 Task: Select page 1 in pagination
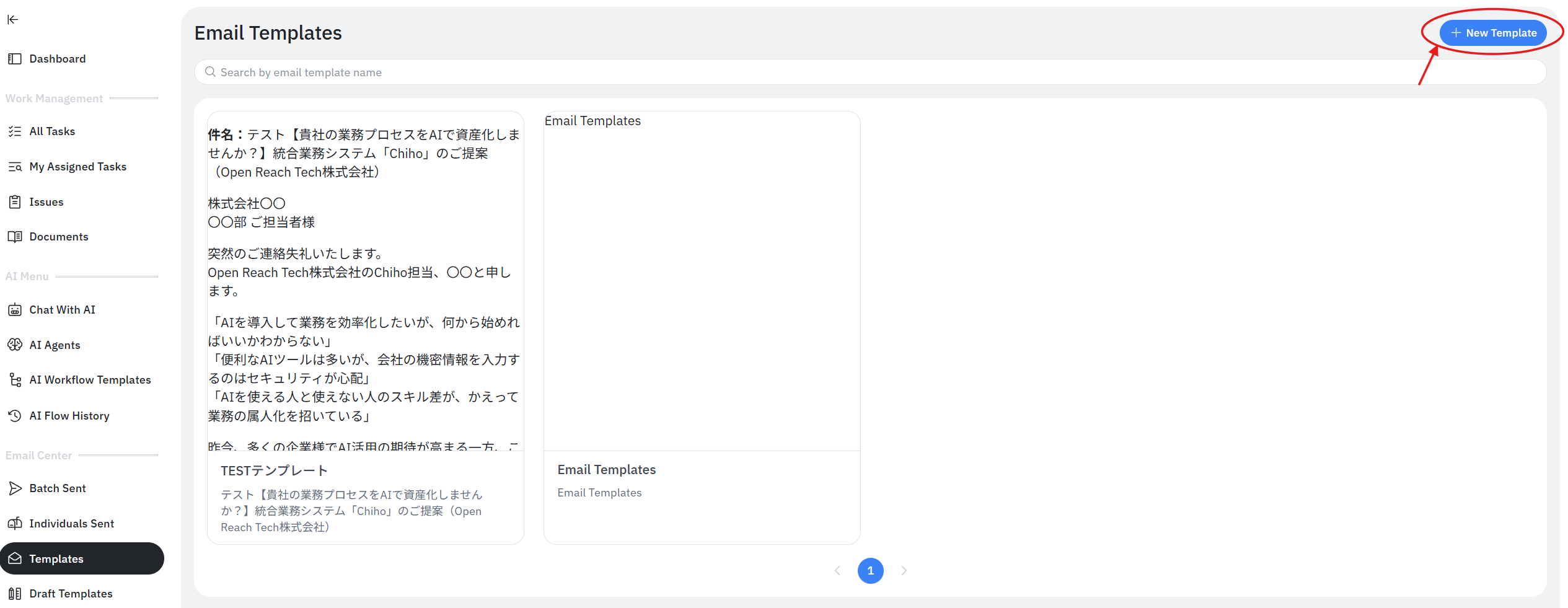870,571
